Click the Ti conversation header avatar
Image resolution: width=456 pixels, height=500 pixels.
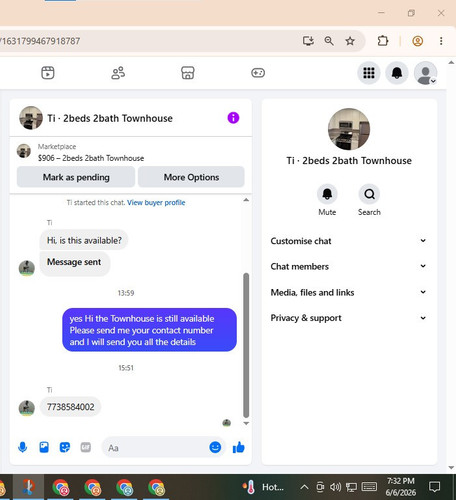(x=31, y=118)
